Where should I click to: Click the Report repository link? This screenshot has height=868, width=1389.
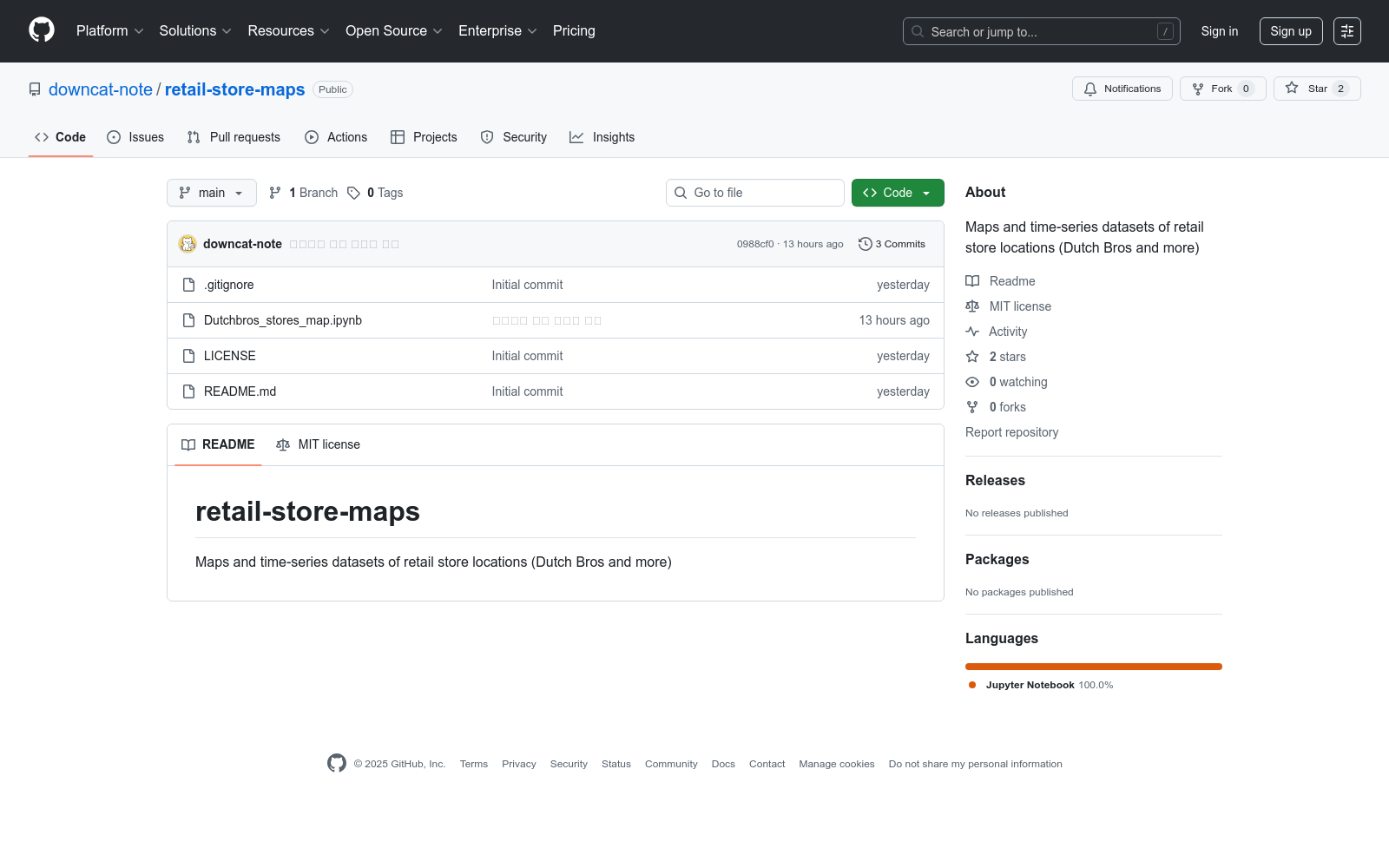[1011, 432]
